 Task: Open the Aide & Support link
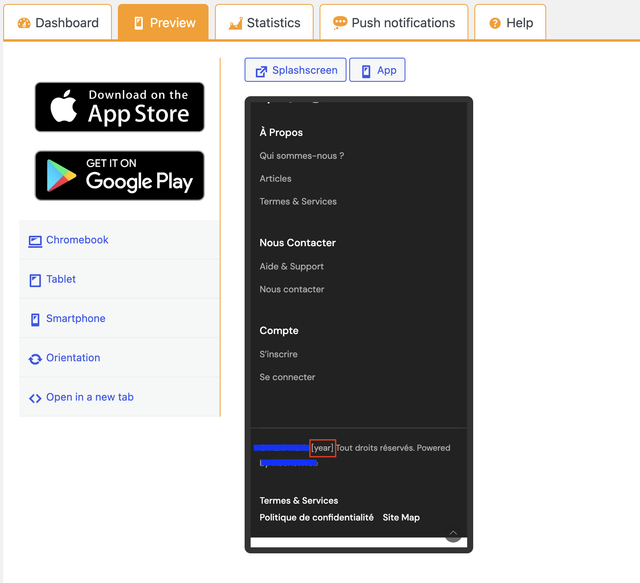pyautogui.click(x=291, y=267)
